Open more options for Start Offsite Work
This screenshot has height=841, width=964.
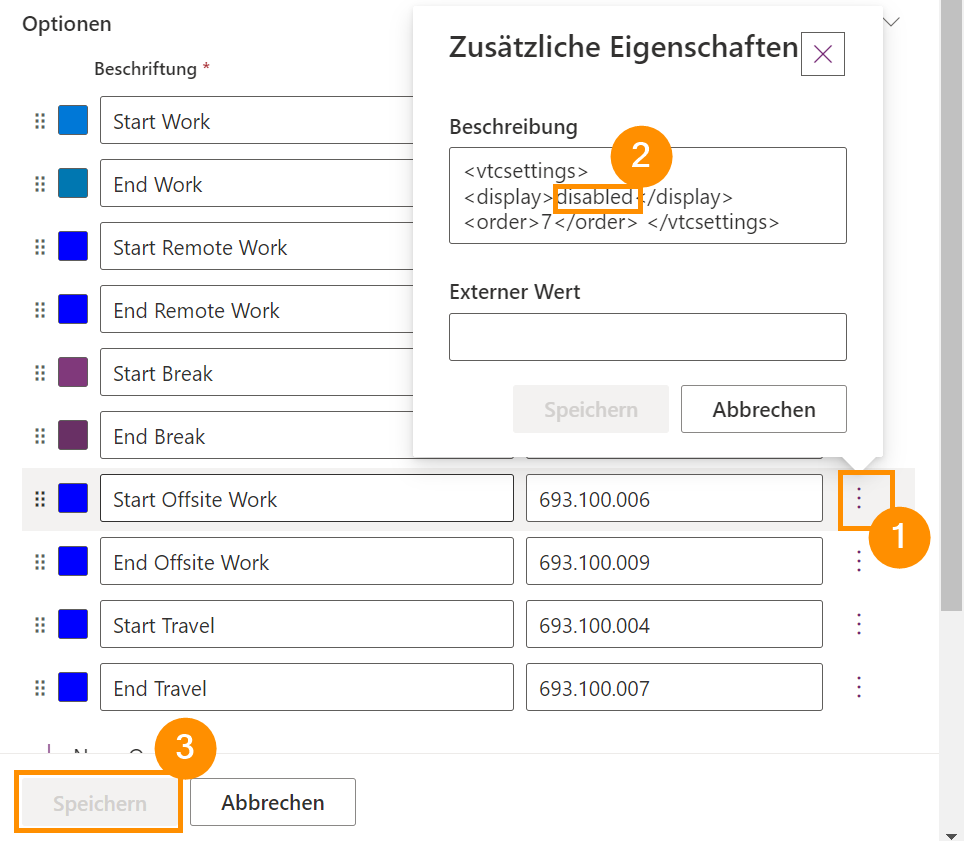pos(858,498)
